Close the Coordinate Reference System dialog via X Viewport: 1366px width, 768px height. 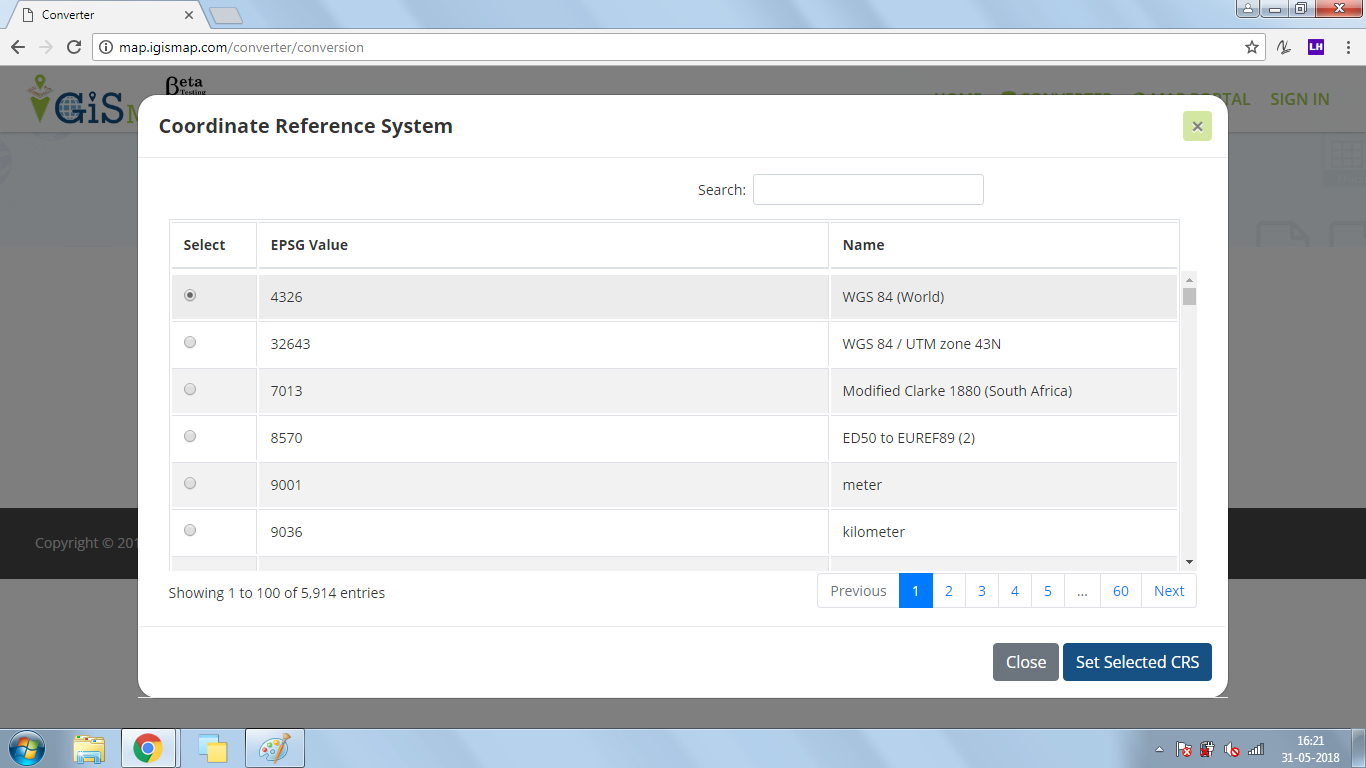coord(1197,126)
